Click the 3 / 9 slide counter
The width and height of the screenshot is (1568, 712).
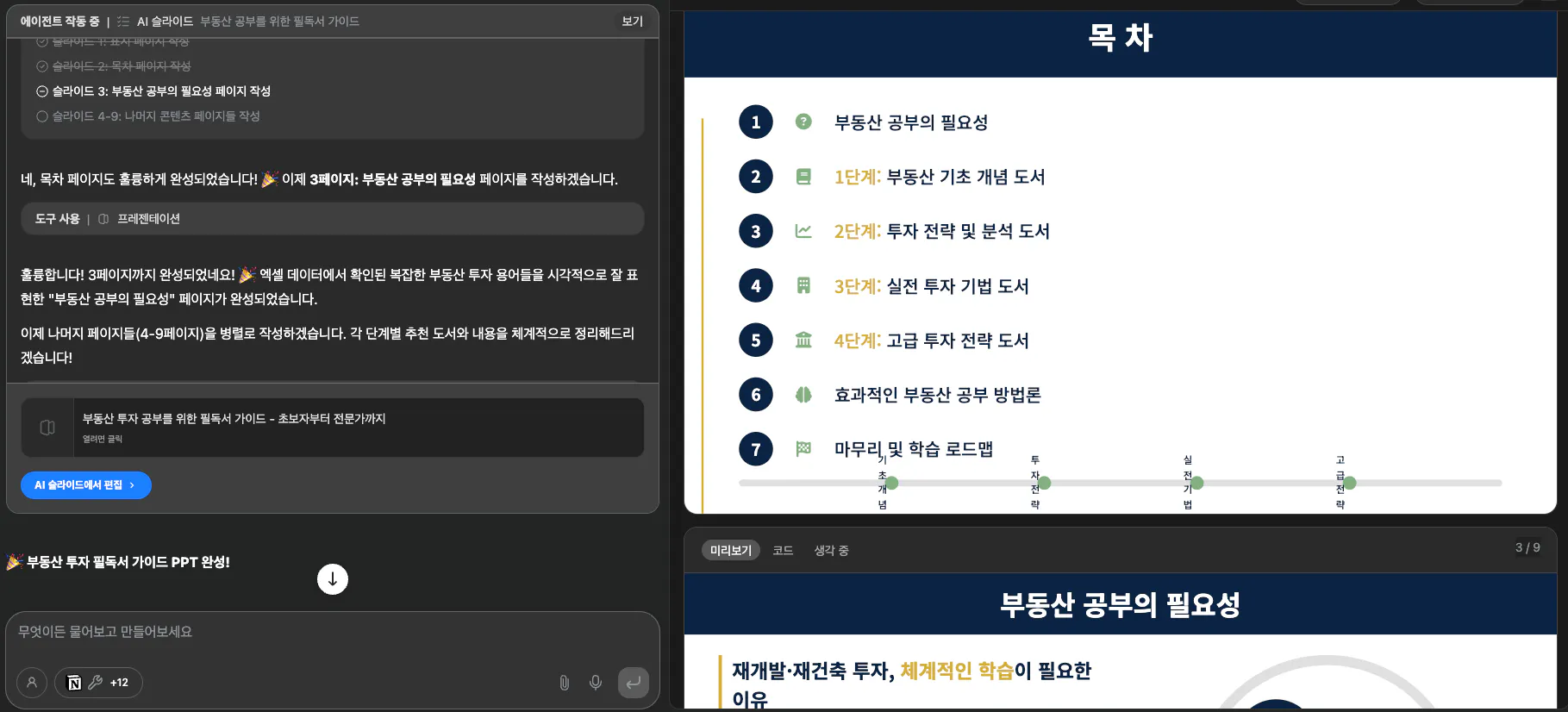point(1527,547)
